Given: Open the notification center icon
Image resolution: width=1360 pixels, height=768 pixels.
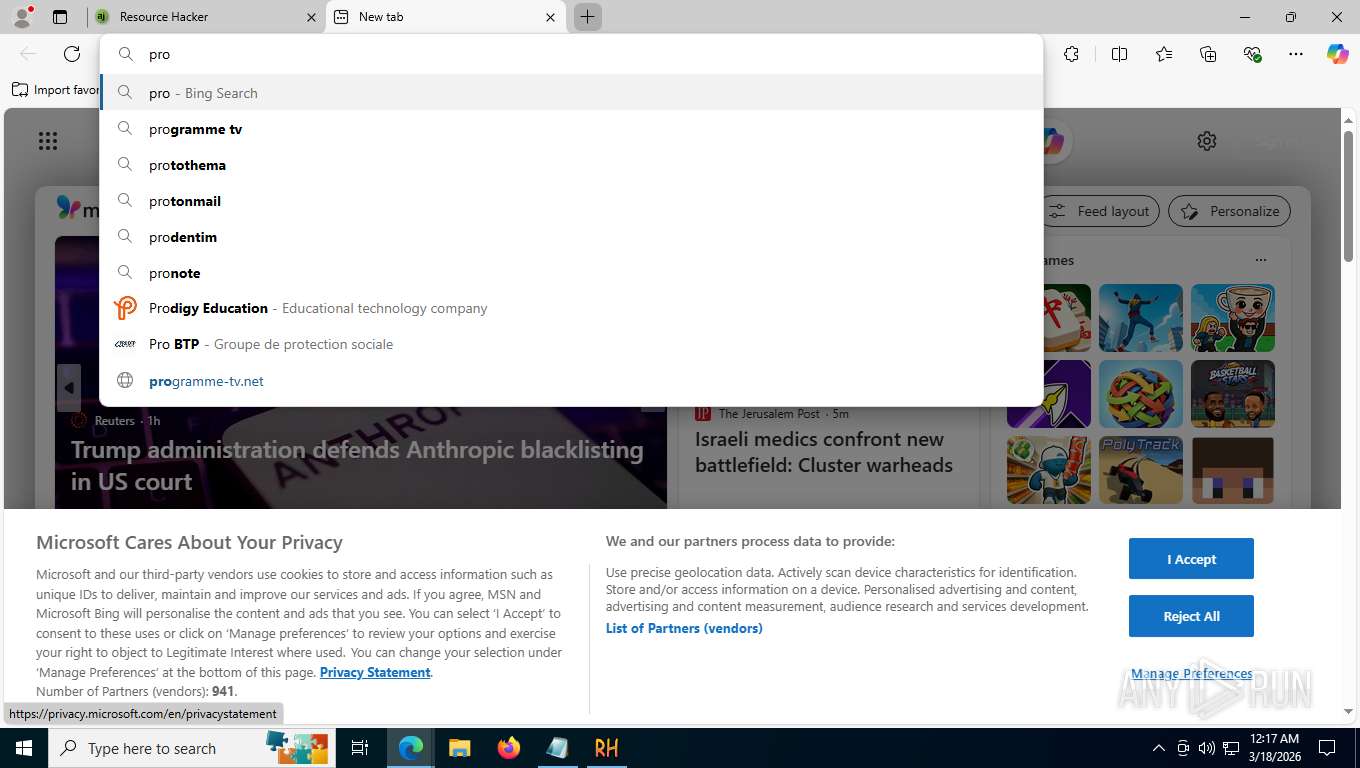Looking at the screenshot, I should 1327,748.
